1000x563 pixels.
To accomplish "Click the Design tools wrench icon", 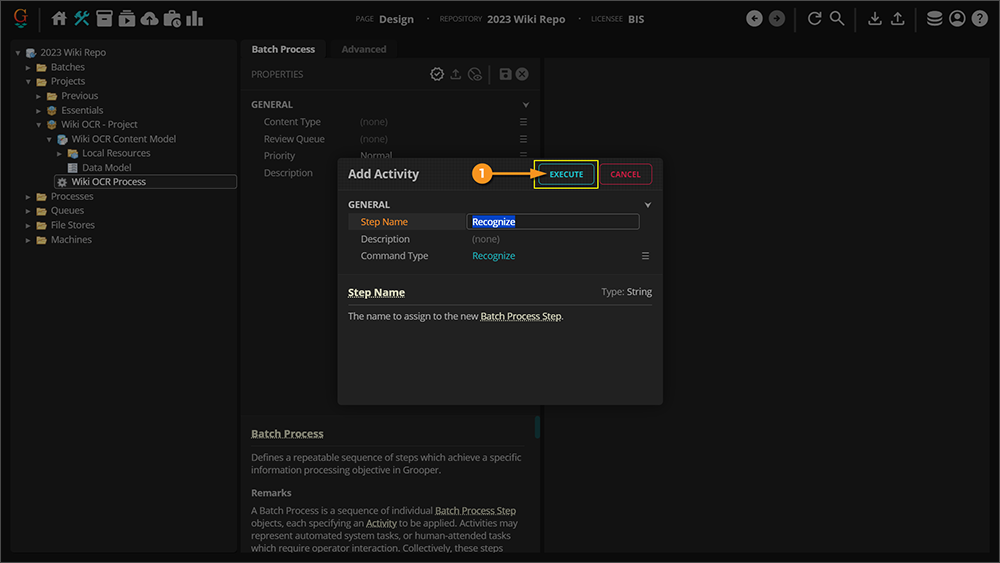I will (x=82, y=19).
